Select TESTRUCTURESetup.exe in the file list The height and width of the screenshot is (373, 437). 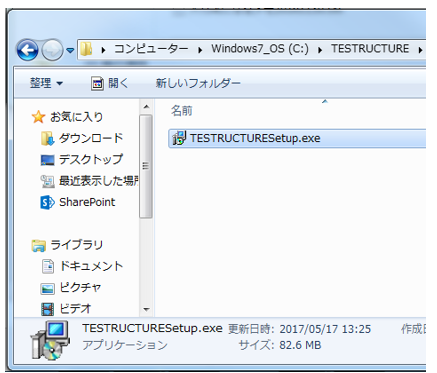[297, 138]
